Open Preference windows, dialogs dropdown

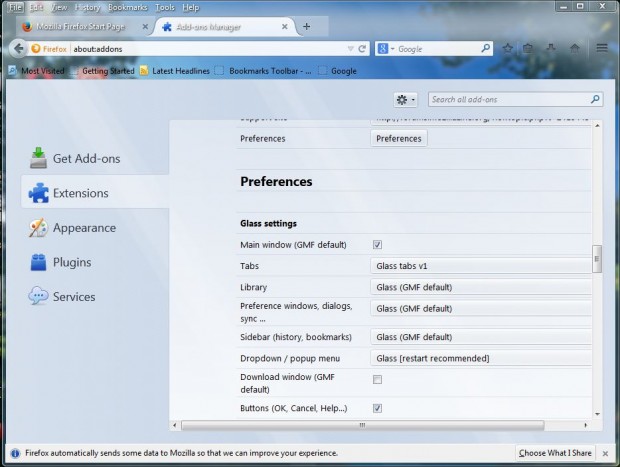(x=481, y=308)
